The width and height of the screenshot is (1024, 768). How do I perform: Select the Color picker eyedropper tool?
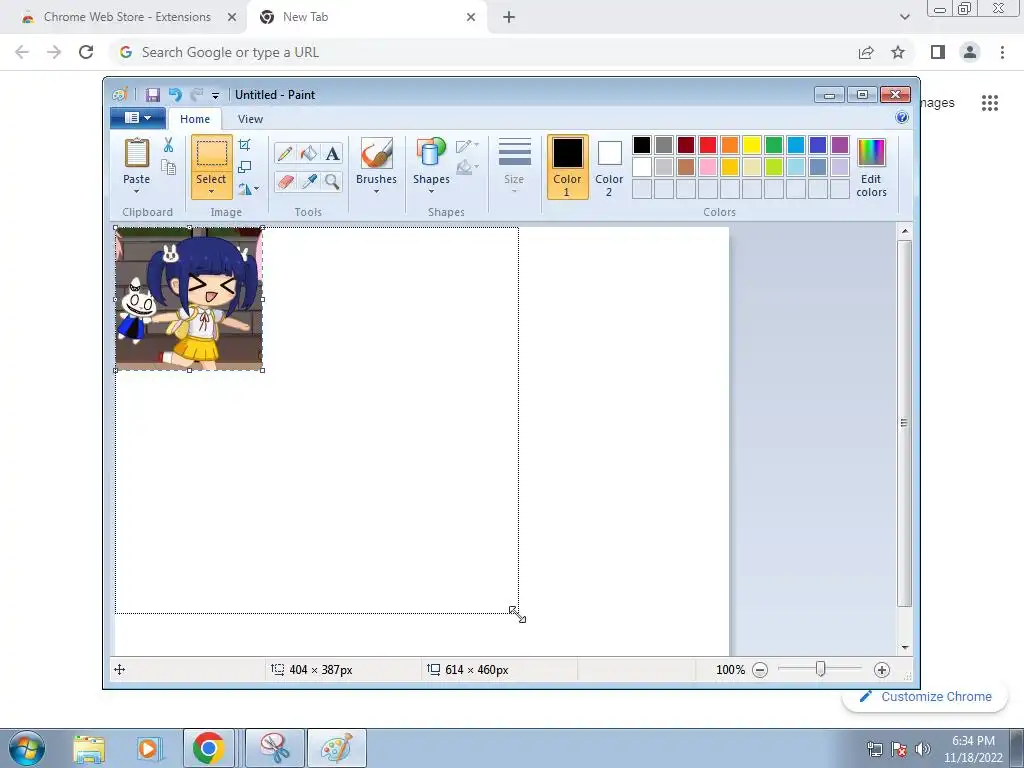click(x=308, y=181)
